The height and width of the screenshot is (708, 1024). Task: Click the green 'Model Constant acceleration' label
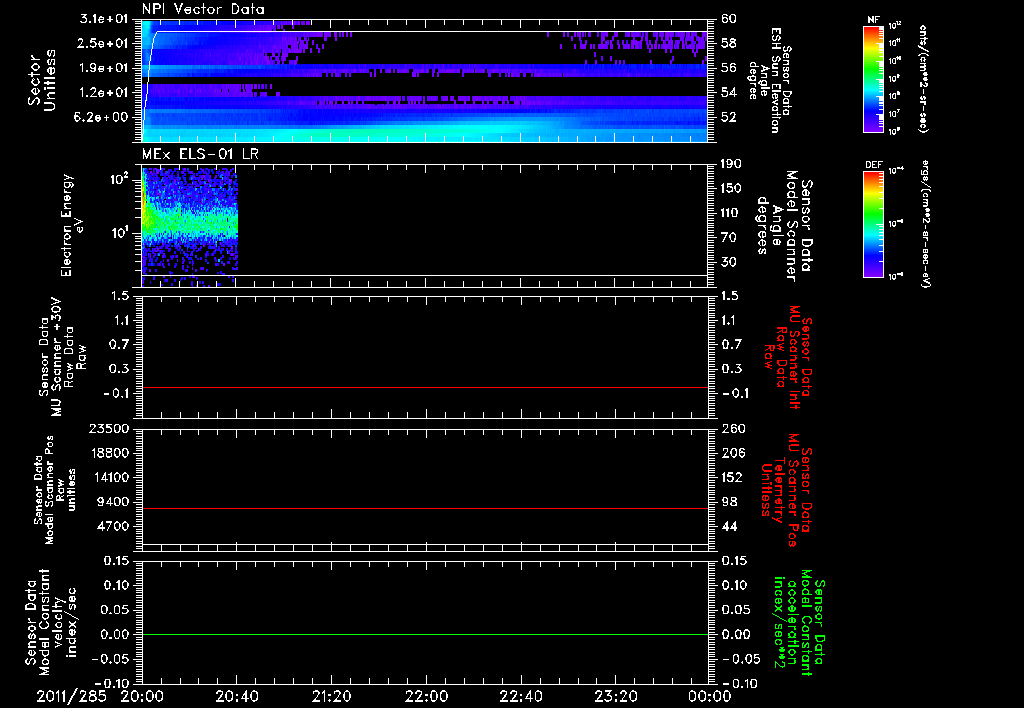(799, 622)
